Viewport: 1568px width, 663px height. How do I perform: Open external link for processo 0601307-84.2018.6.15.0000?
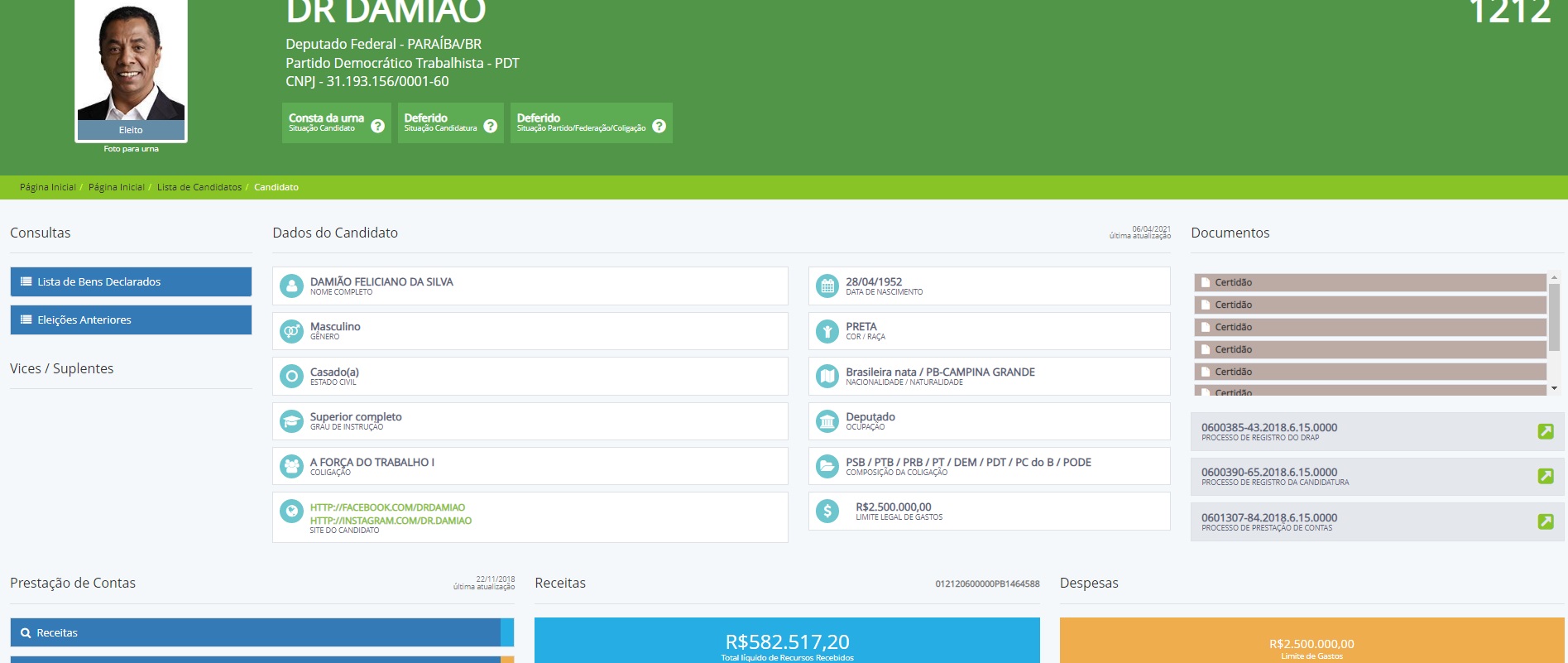(1545, 521)
